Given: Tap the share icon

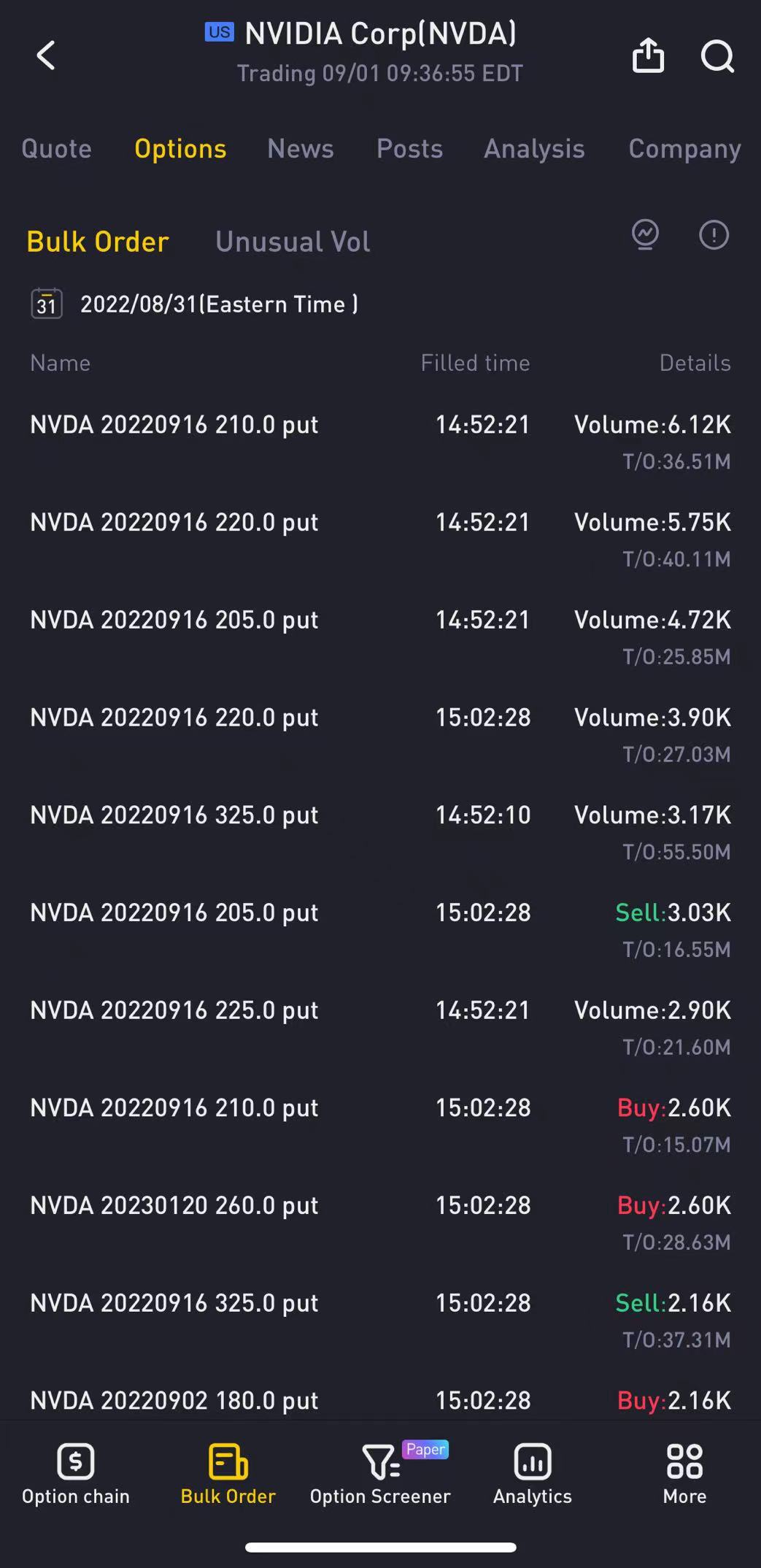Looking at the screenshot, I should click(648, 55).
